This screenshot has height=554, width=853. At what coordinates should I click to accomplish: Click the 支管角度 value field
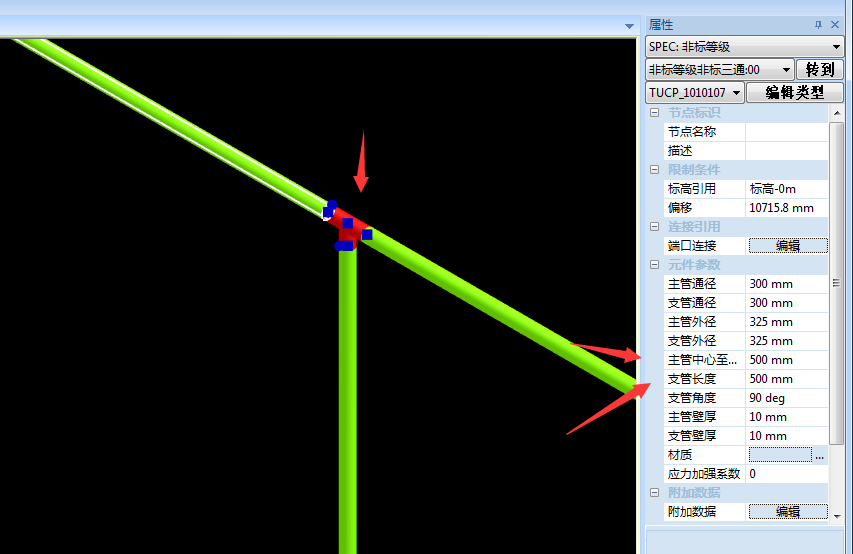click(787, 398)
